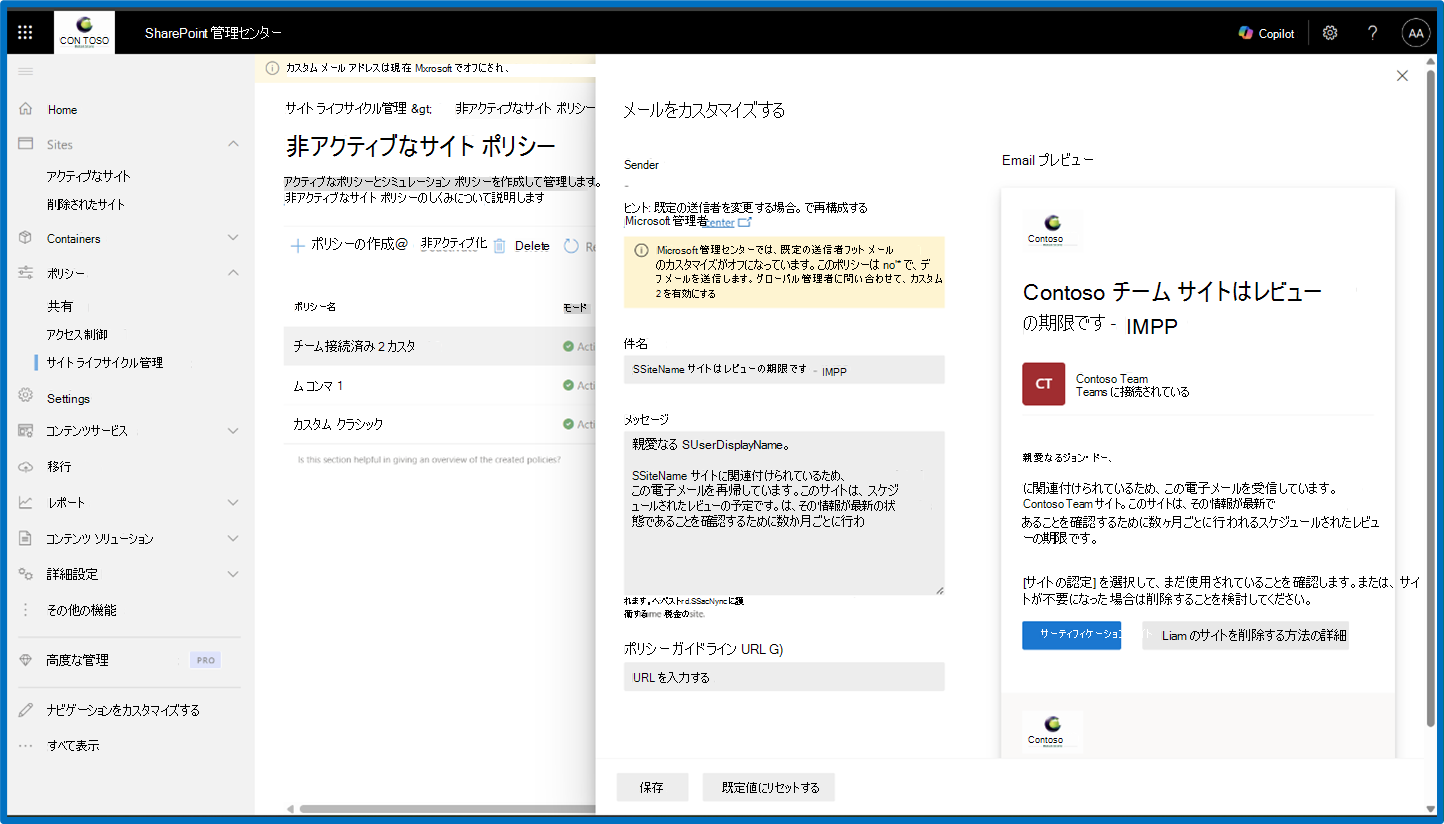Collapse the ポリシー section chevron
Viewport: 1444px width, 824px height.
point(233,273)
